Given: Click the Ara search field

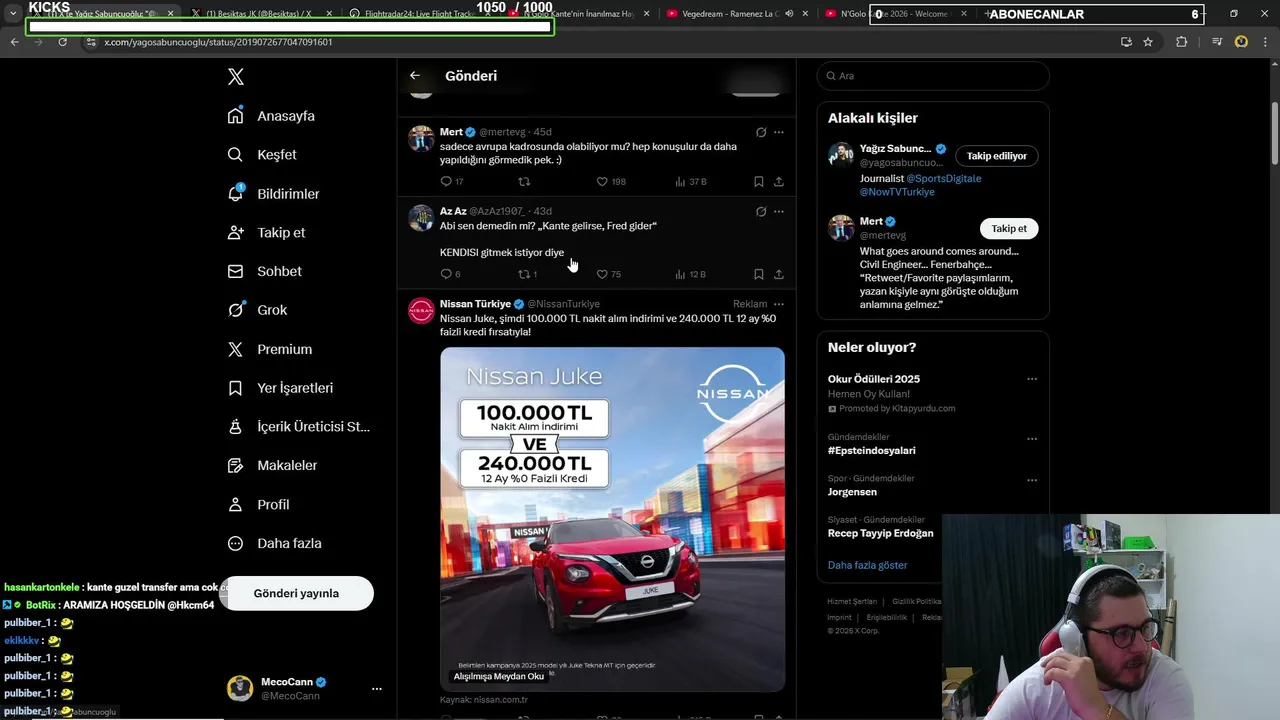Looking at the screenshot, I should tap(933, 76).
